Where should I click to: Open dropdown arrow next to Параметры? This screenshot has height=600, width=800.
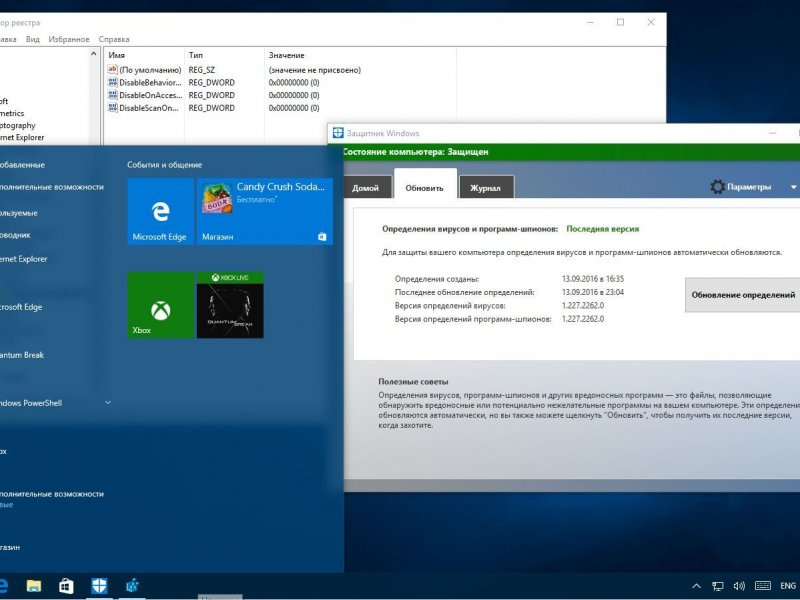(793, 187)
